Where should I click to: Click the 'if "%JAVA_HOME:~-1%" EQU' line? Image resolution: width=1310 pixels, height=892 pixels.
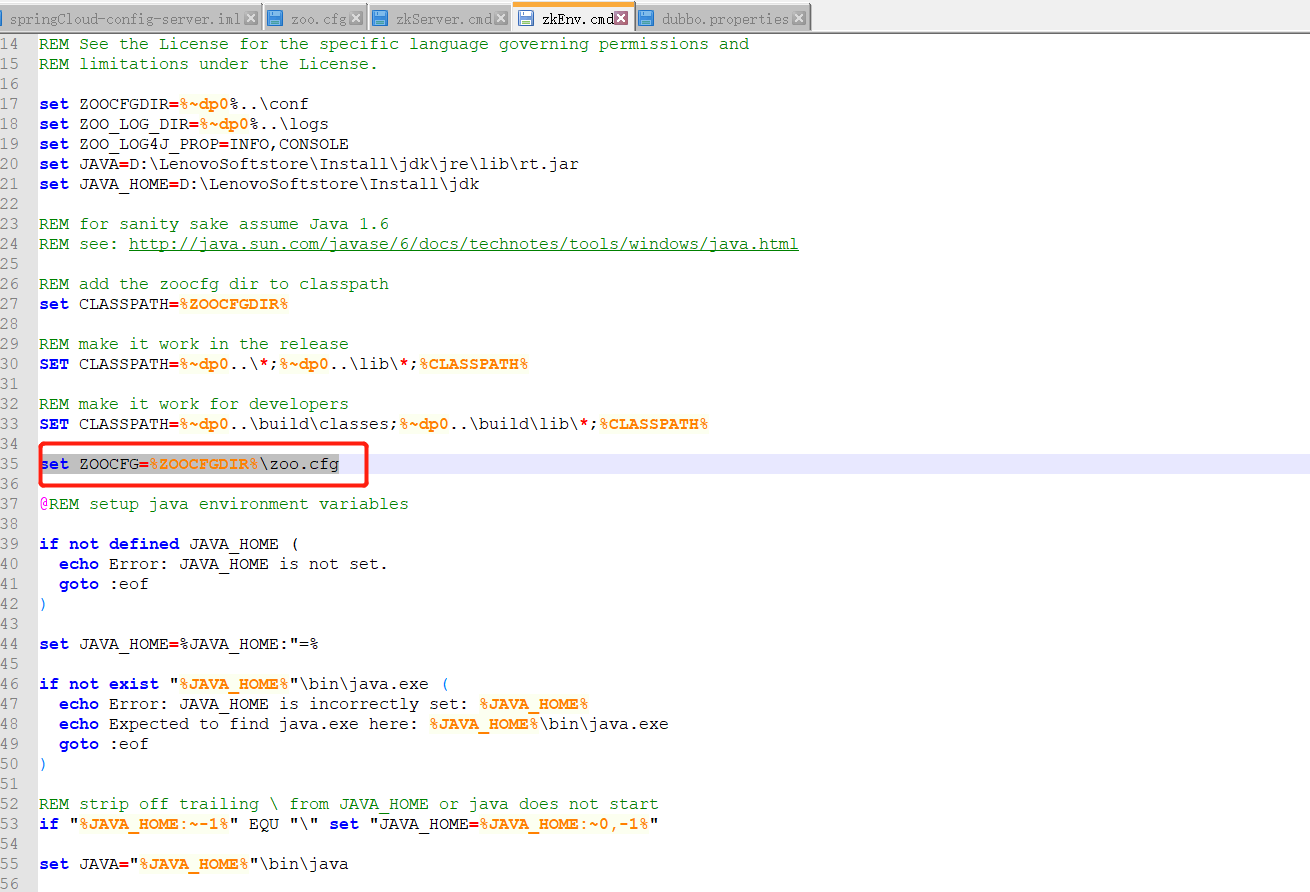(349, 824)
